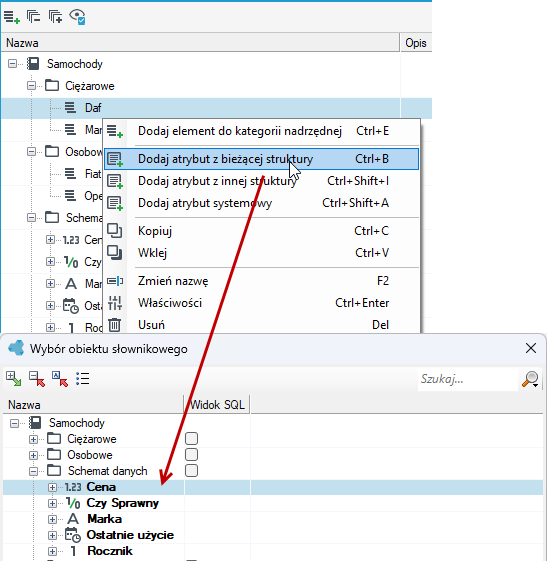Collapse the Samochody node in the dialog
This screenshot has height=561, width=548.
click(14, 423)
